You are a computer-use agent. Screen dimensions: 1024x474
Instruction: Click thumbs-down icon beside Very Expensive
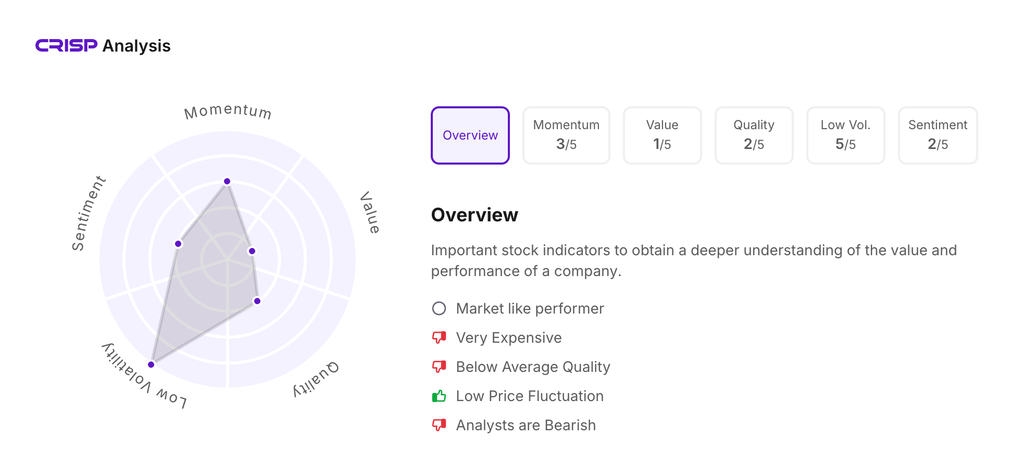coord(439,338)
